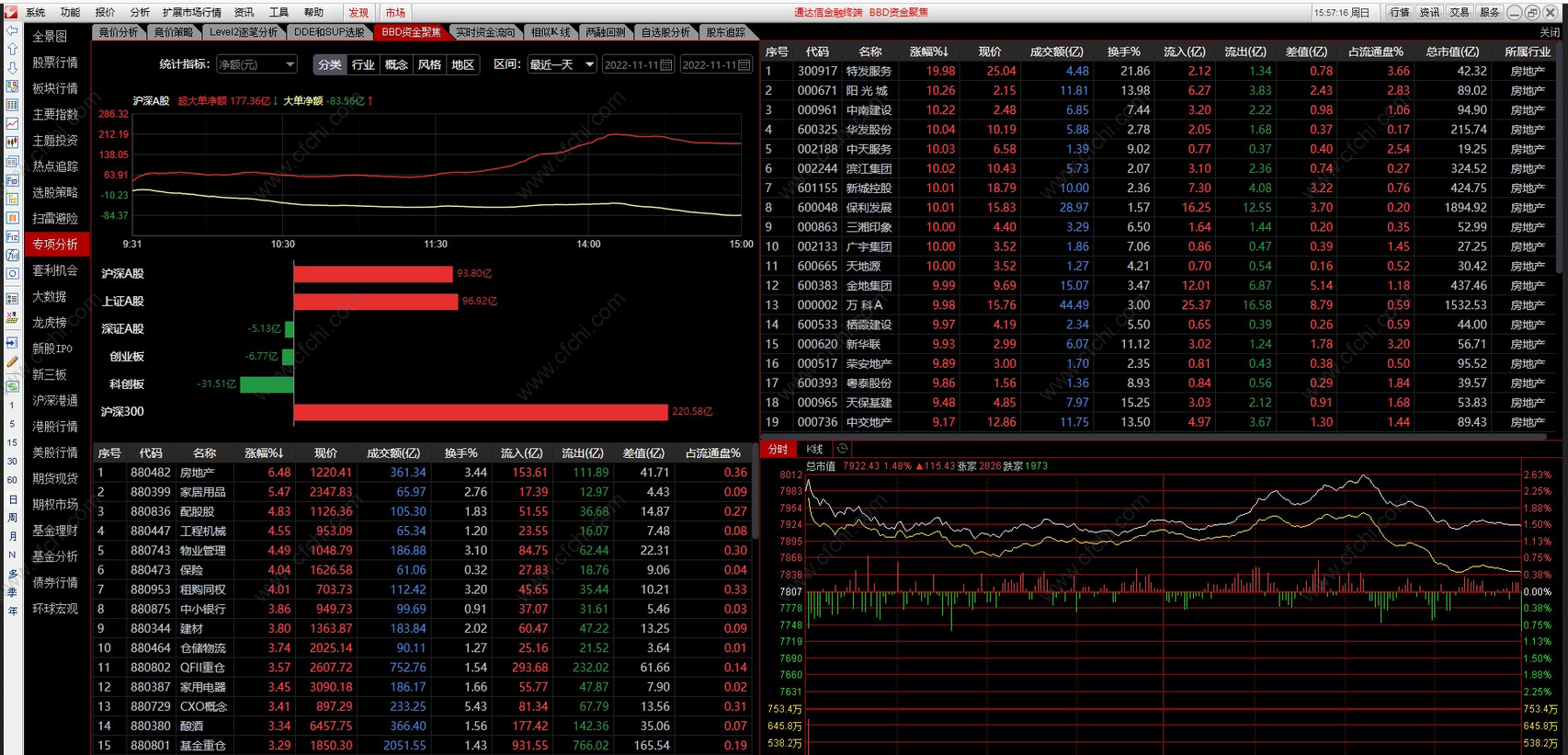The image size is (1568, 755).
Task: Expand the 区间 最近一天 dropdown
Action: [x=562, y=64]
